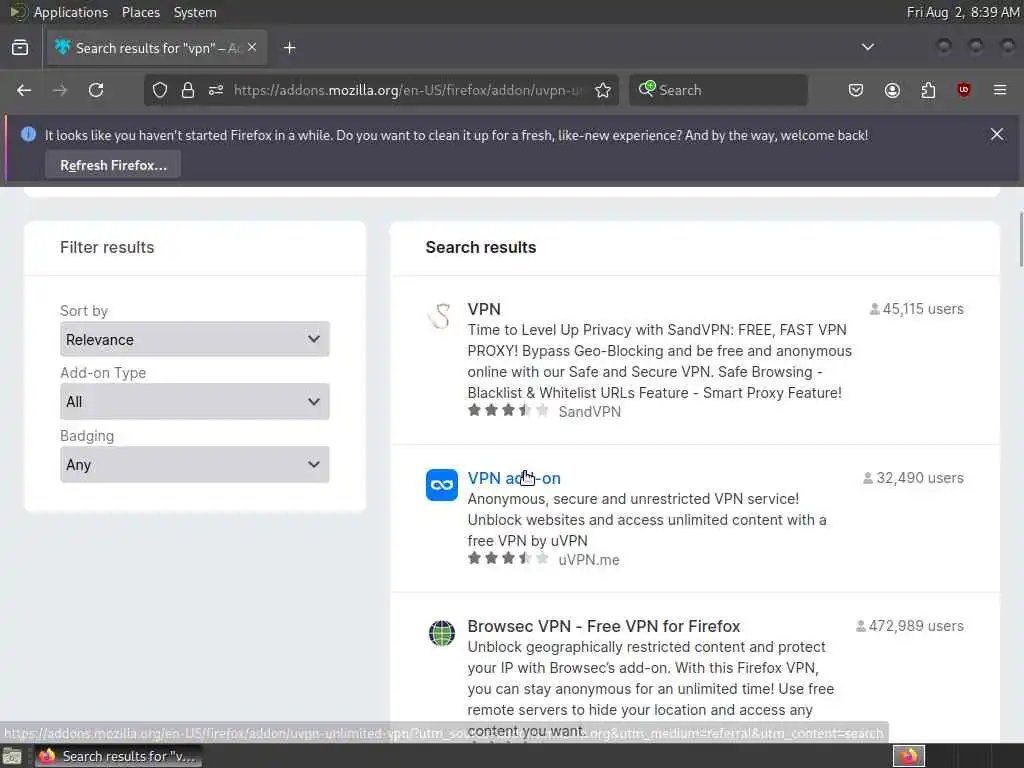Open the Extensions puzzle icon

(x=928, y=90)
